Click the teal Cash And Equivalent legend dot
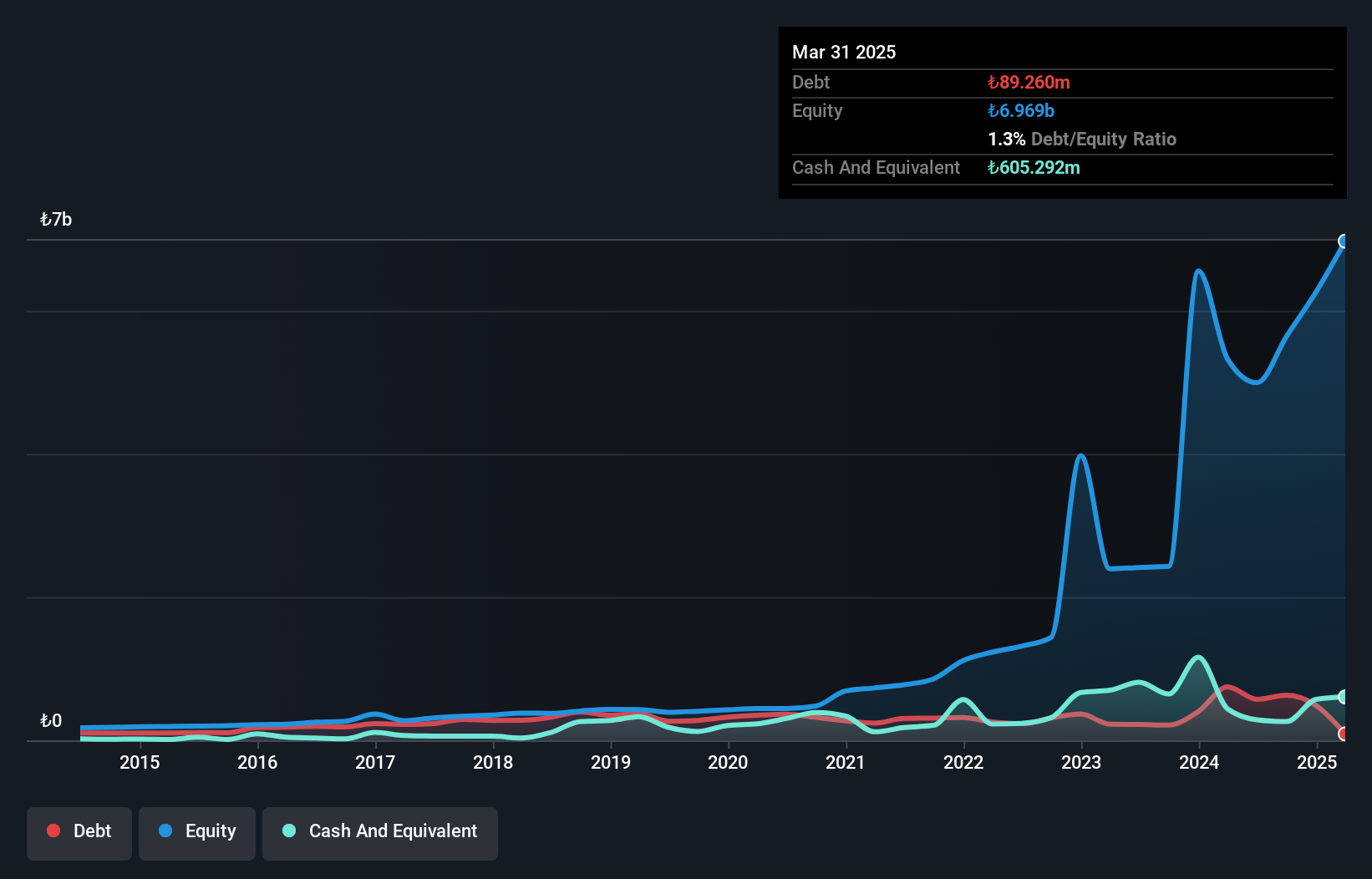The width and height of the screenshot is (1372, 879). (289, 831)
